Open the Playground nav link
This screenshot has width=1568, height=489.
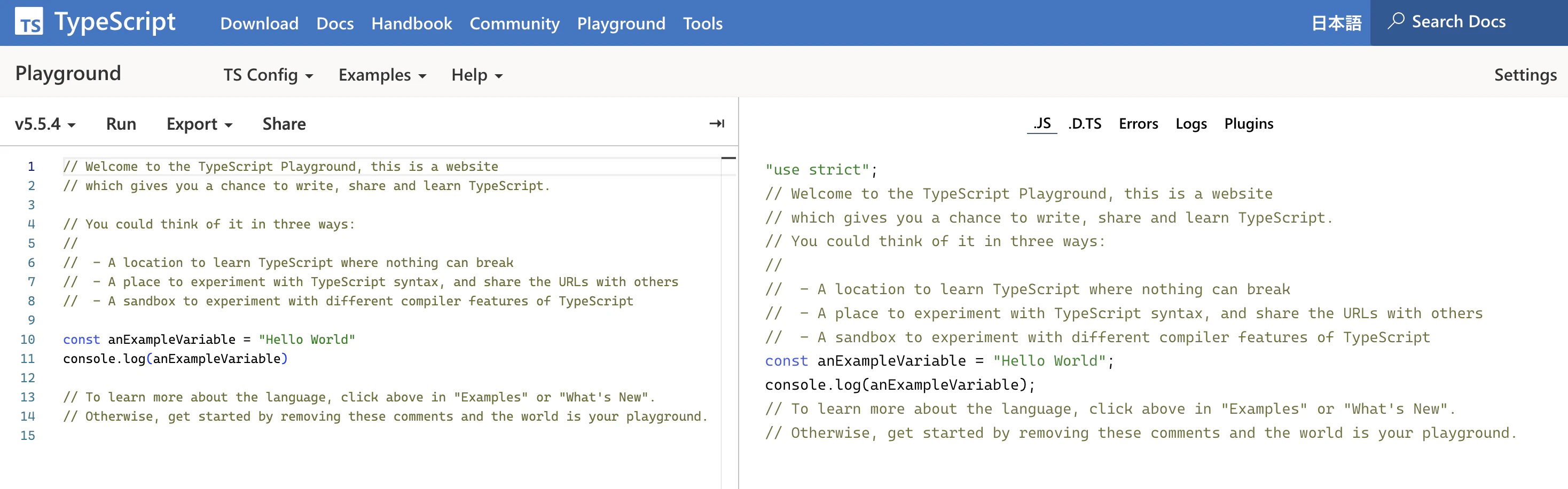pyautogui.click(x=621, y=23)
